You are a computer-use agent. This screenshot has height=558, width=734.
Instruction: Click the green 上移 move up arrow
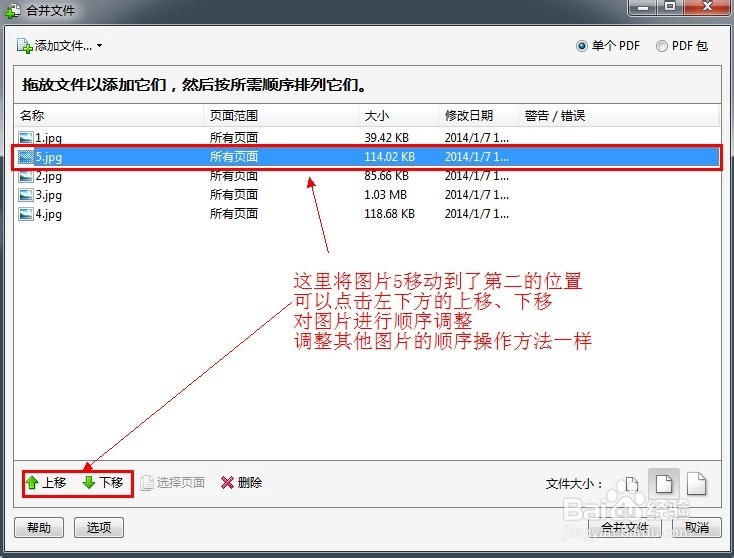click(32, 483)
